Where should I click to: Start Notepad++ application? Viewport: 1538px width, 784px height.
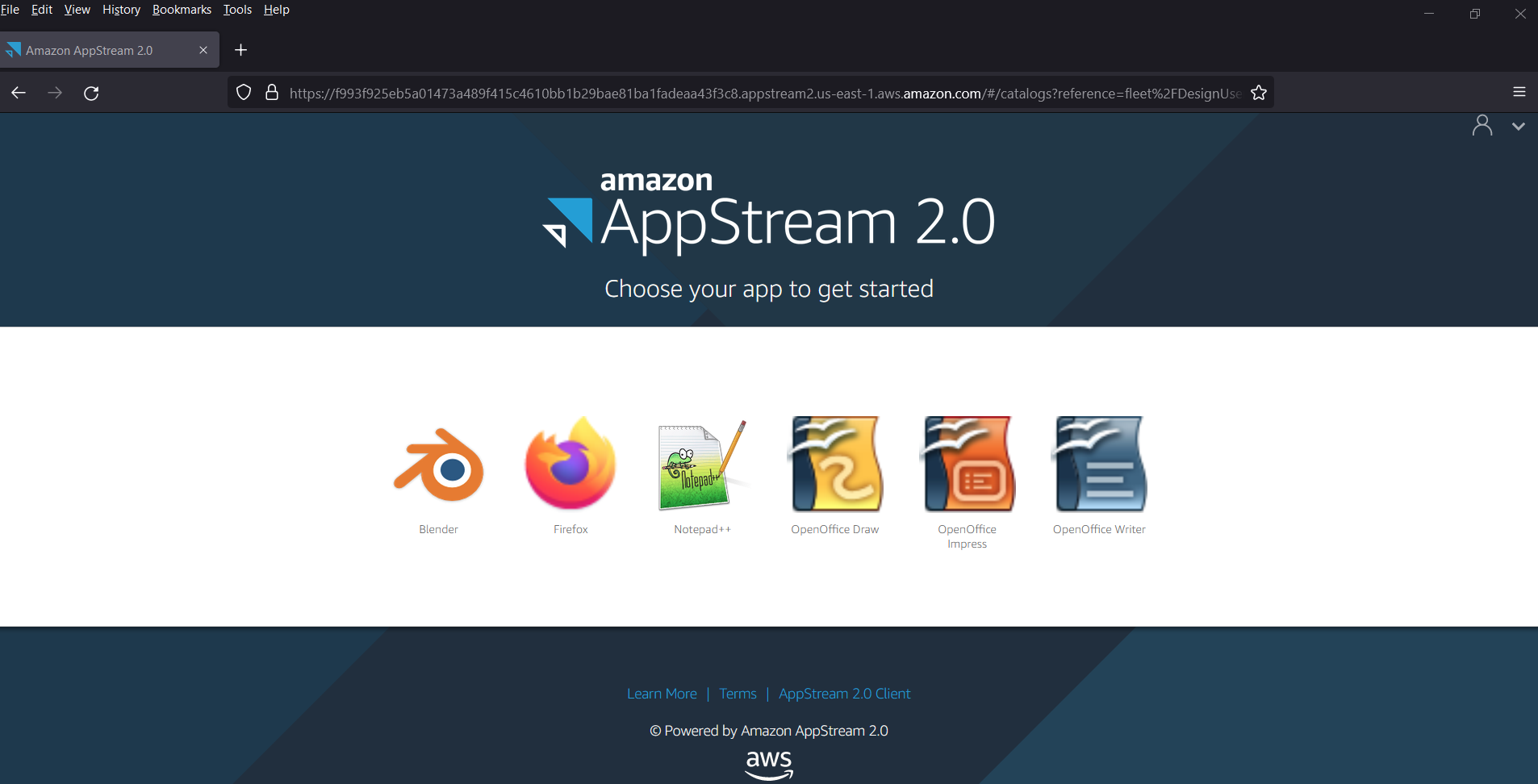click(x=701, y=465)
